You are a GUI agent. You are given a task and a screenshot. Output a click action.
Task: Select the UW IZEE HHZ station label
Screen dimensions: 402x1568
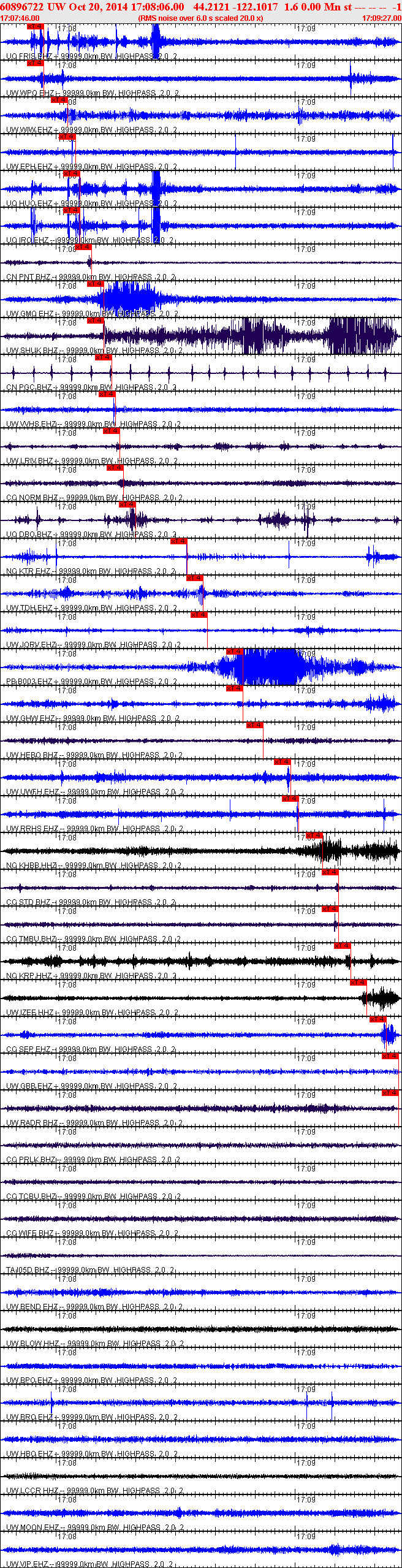29,1013
